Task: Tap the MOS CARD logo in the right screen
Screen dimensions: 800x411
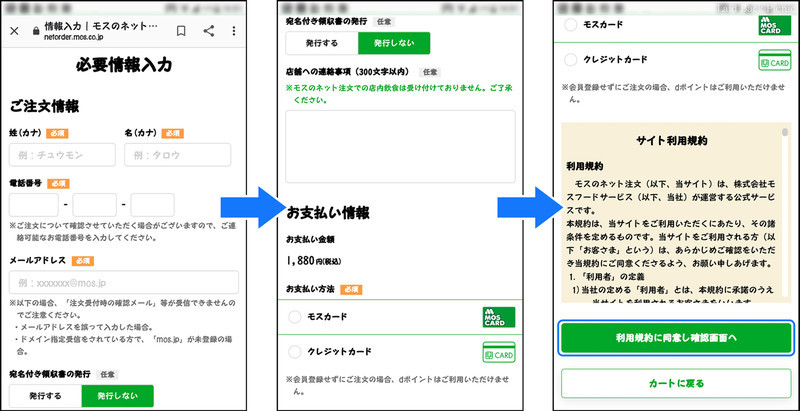Action: pyautogui.click(x=774, y=25)
